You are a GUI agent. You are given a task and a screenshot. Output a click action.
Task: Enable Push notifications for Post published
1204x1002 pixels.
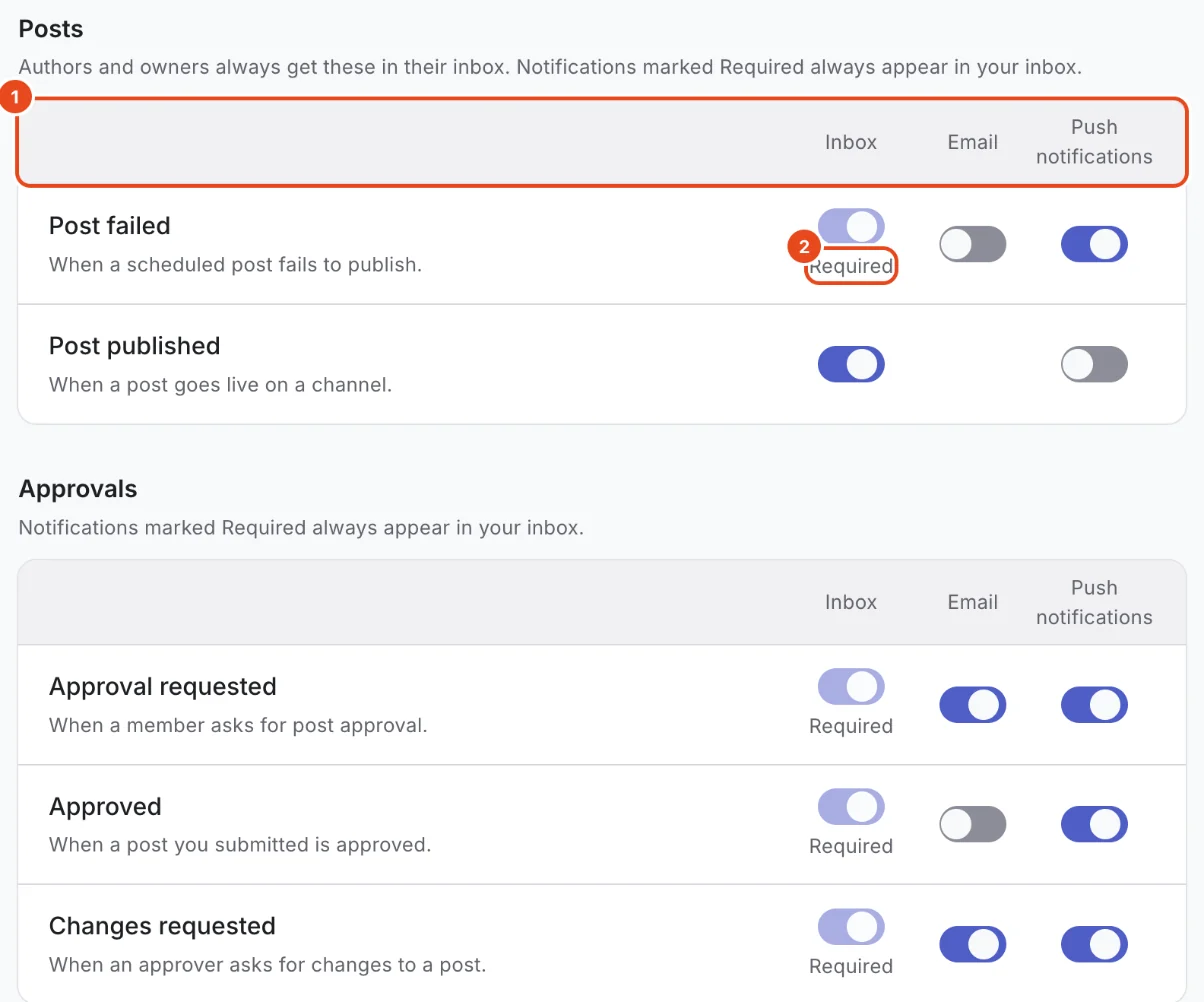pyautogui.click(x=1094, y=364)
